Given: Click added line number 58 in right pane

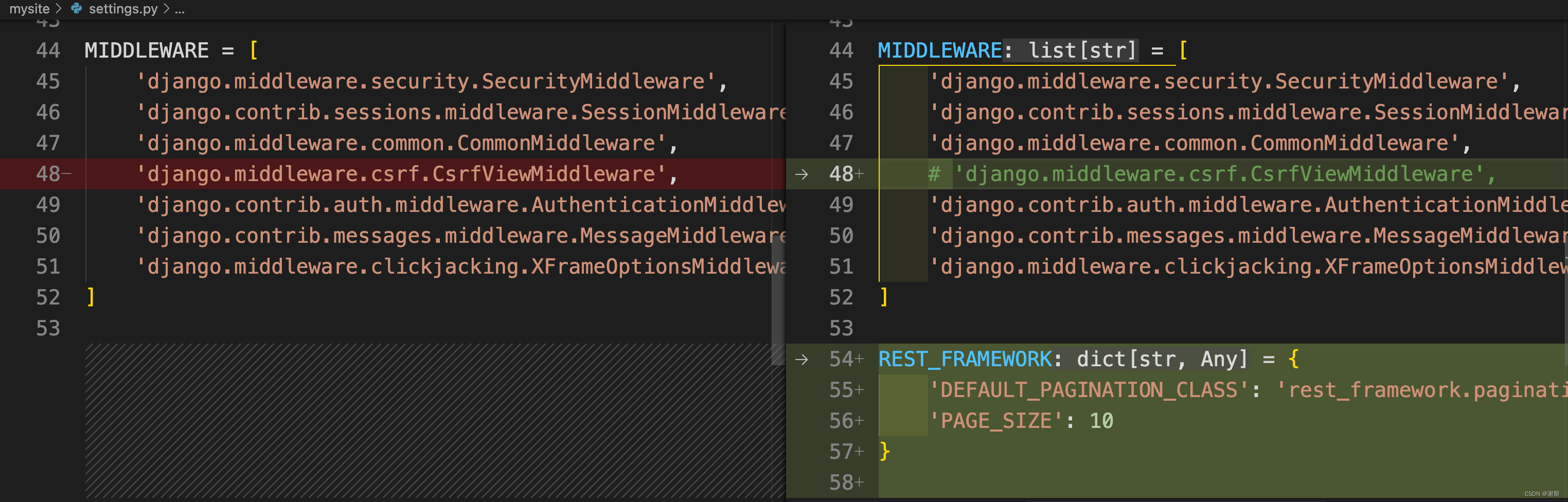Looking at the screenshot, I should pyautogui.click(x=841, y=482).
